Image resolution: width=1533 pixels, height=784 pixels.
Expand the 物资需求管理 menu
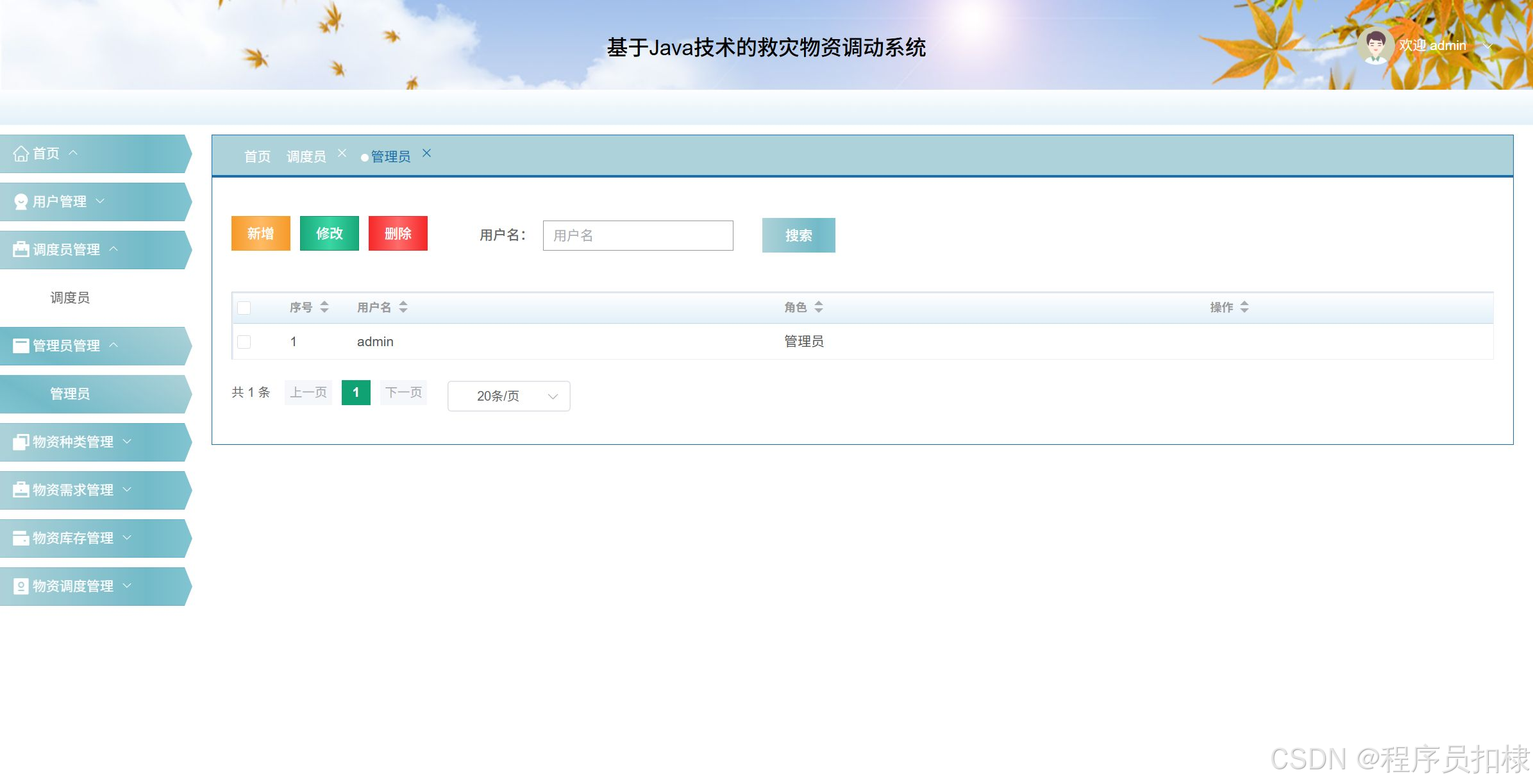tap(72, 490)
